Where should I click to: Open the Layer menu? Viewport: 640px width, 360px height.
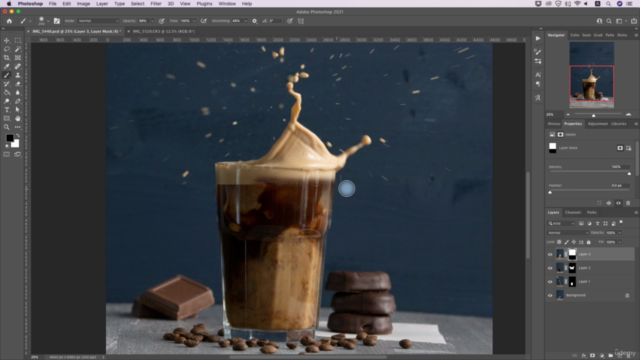point(102,4)
